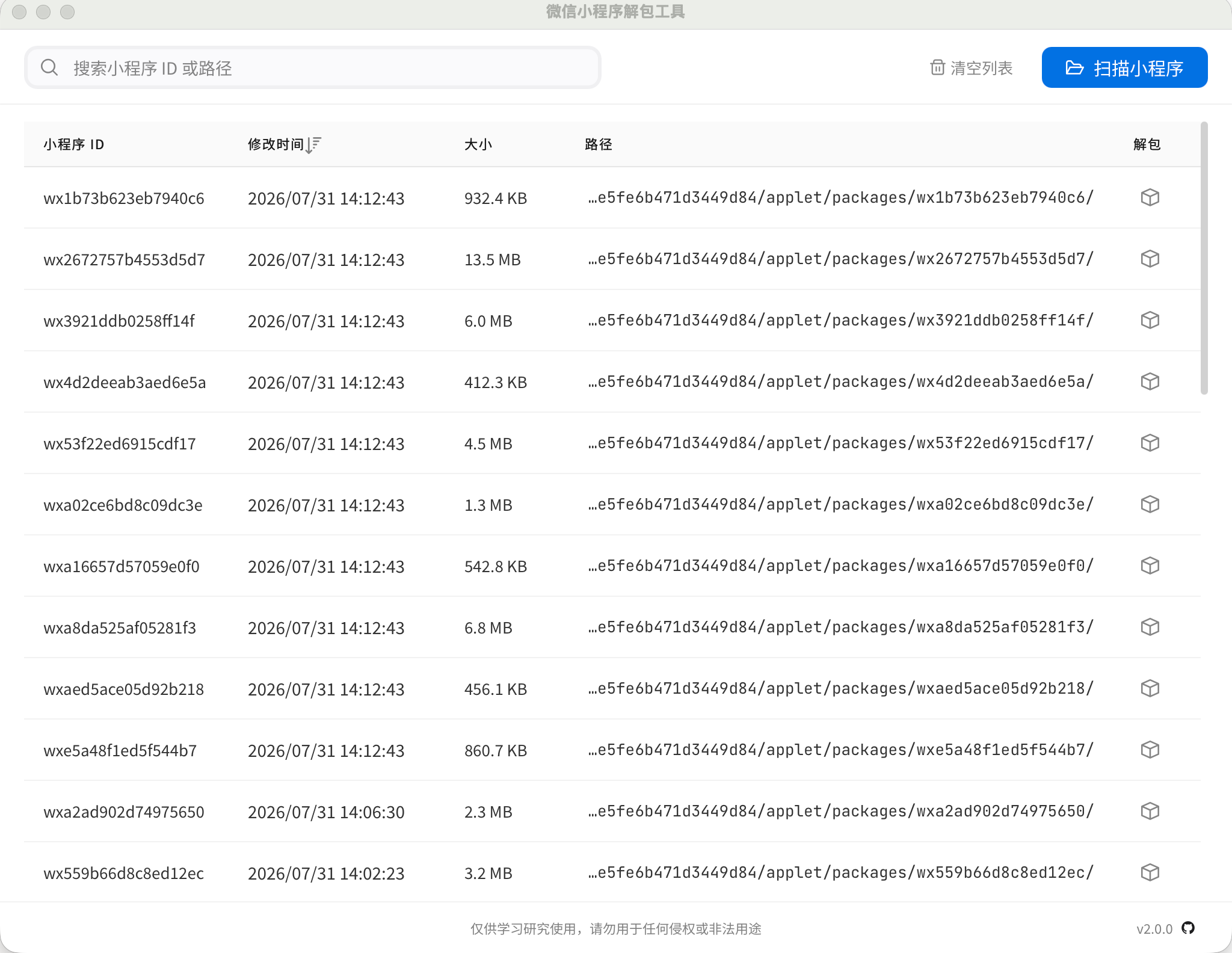This screenshot has width=1232, height=953.
Task: Unpack mini program wx3921ddb0258ff14f
Action: 1150,321
